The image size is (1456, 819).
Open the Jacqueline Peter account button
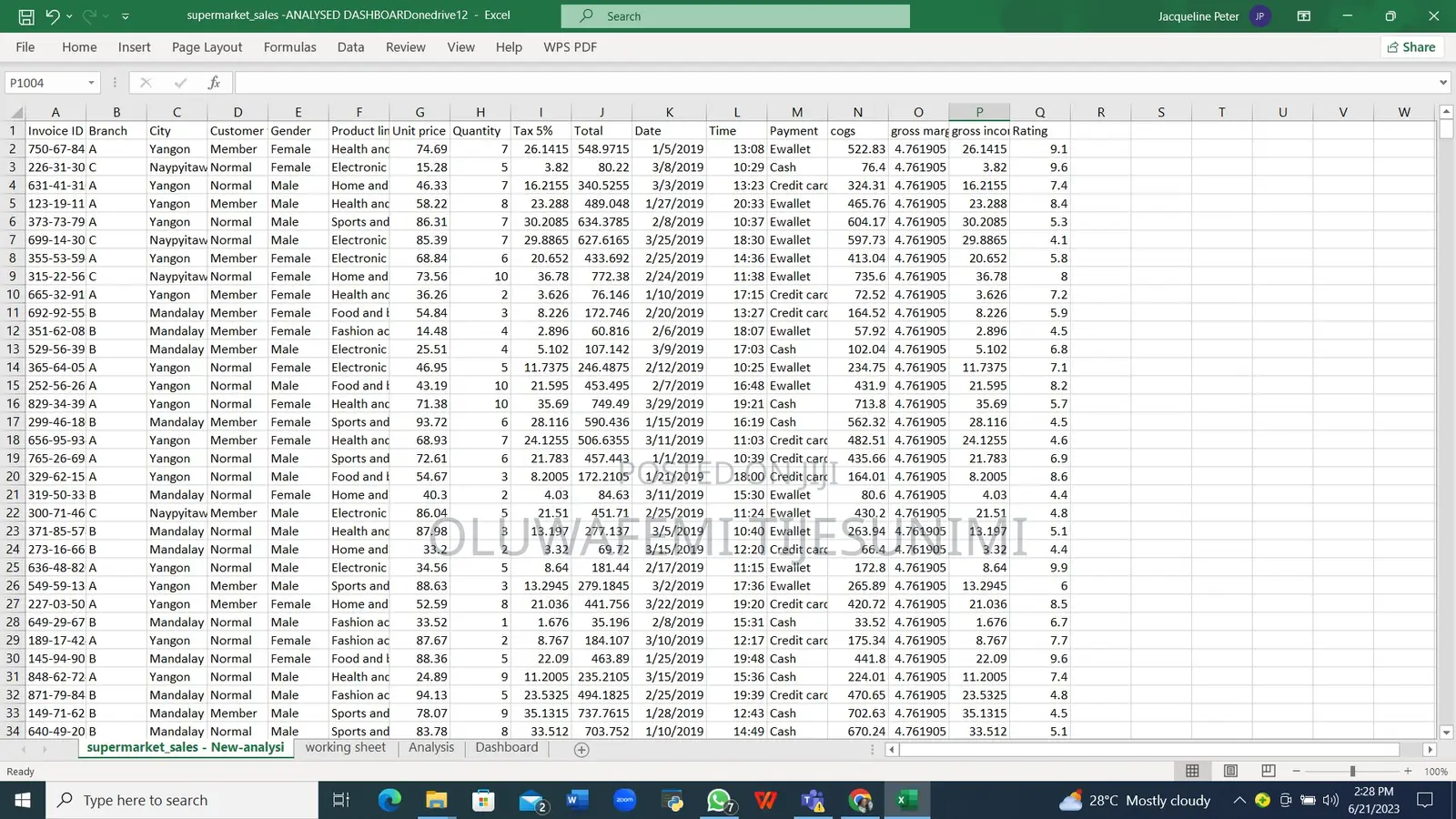(1213, 16)
